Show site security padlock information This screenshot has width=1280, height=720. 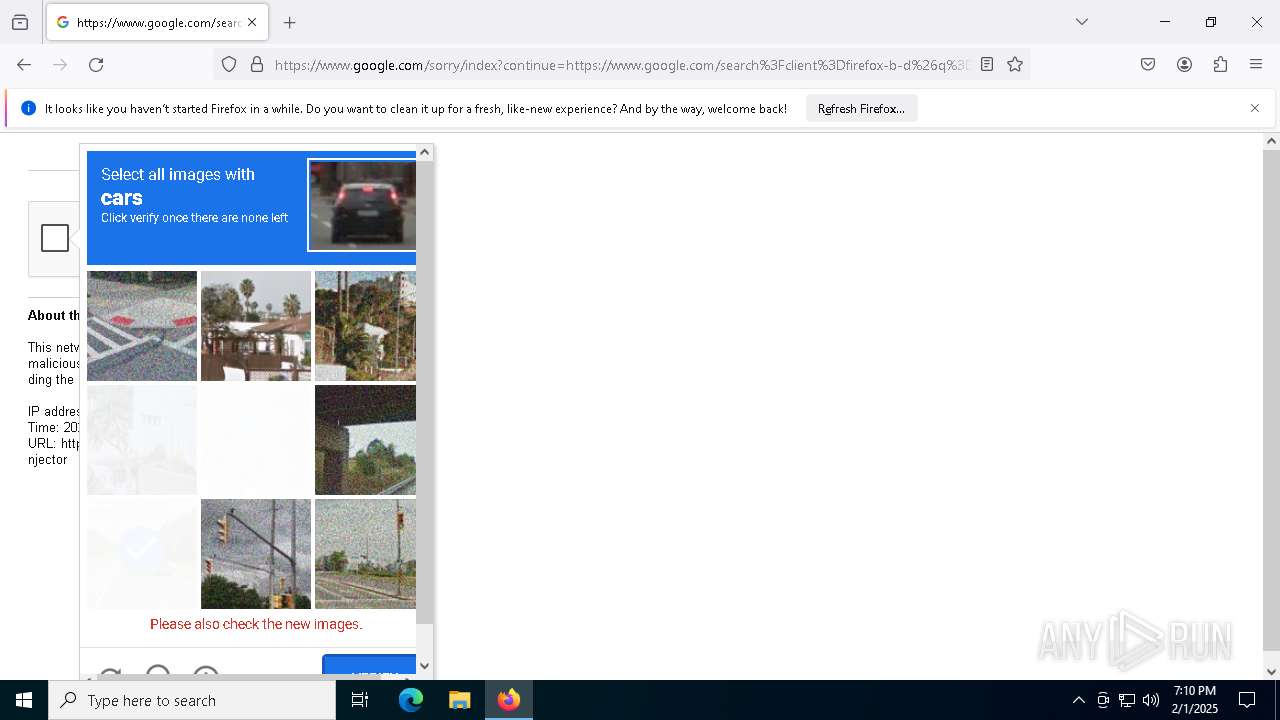257,65
